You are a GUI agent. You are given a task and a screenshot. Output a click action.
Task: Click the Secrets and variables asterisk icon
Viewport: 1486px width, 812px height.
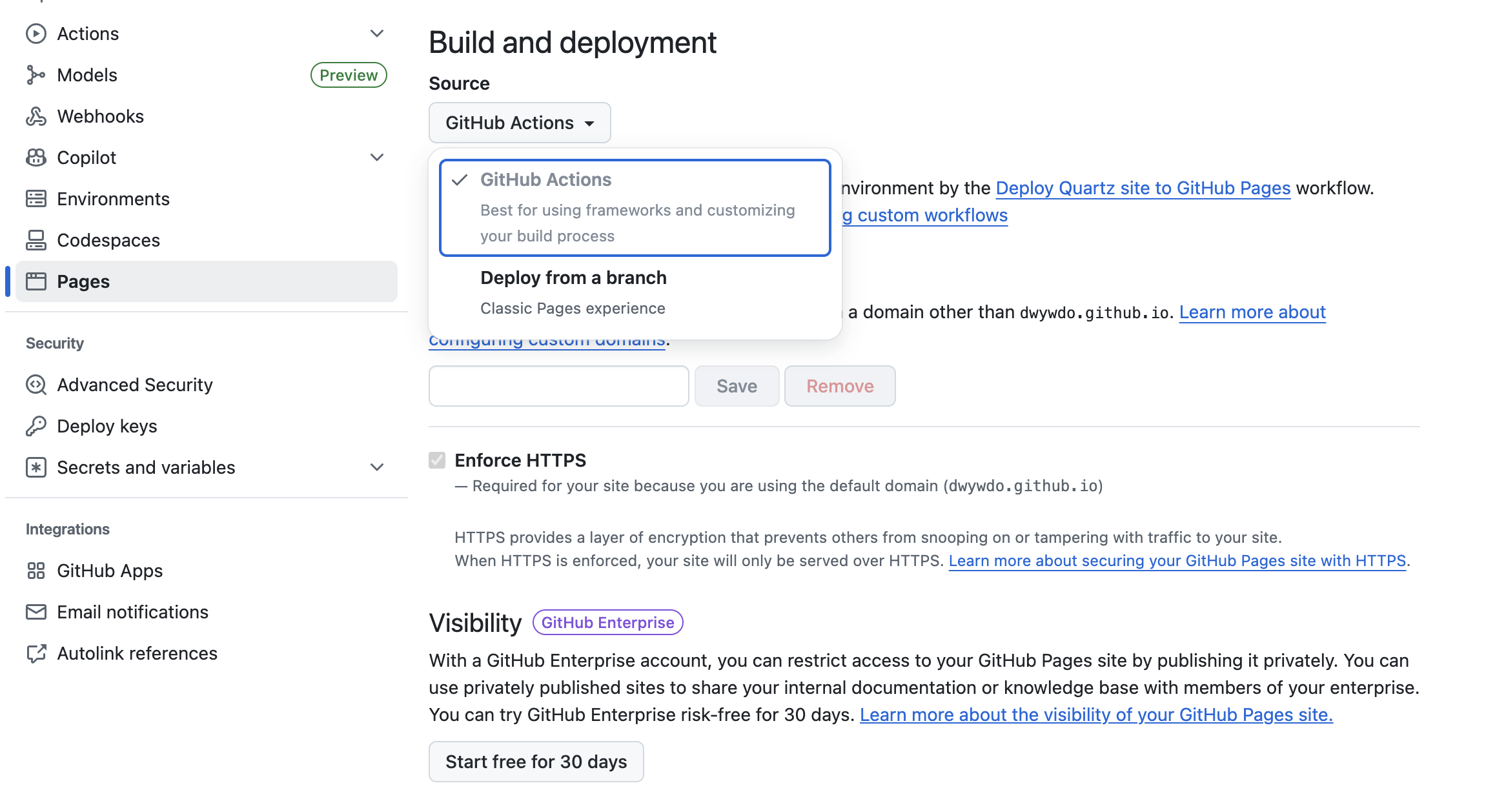click(x=36, y=467)
